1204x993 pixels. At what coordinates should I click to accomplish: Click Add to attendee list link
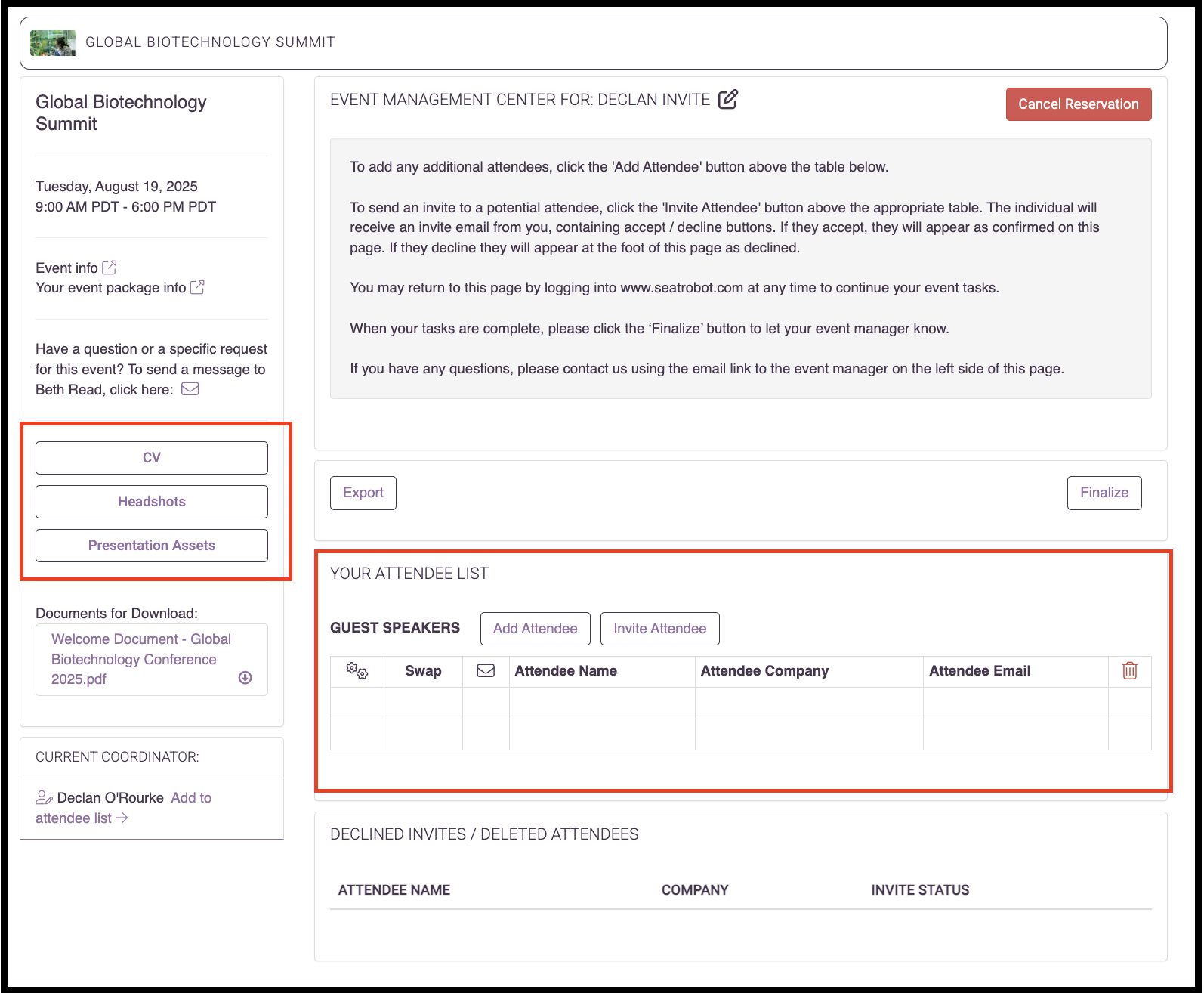click(x=124, y=808)
